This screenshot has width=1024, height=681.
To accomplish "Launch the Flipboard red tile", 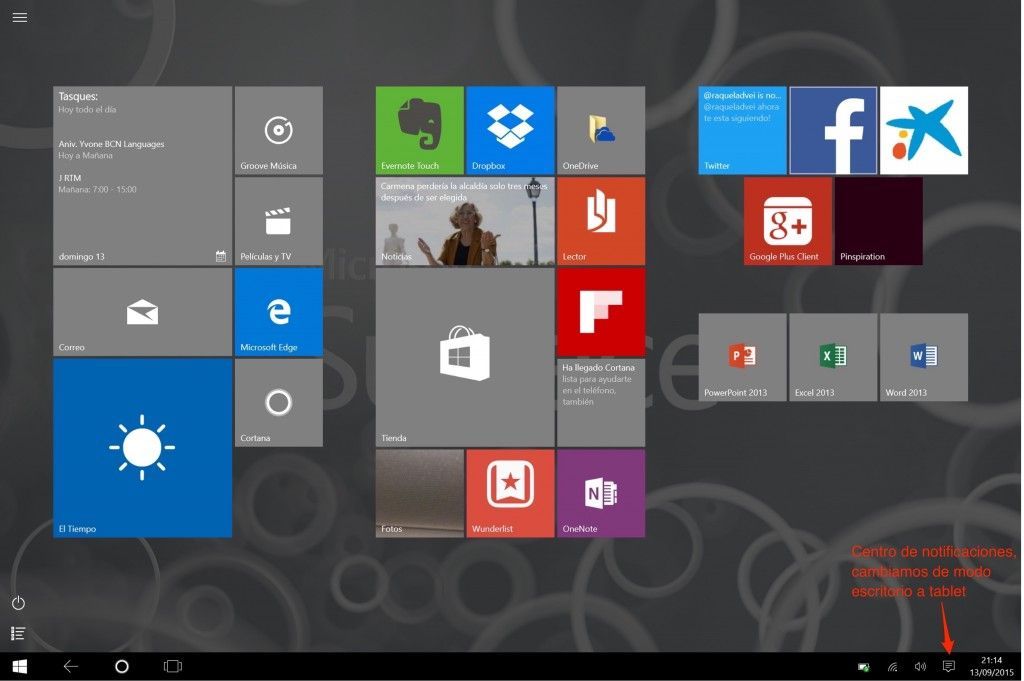I will point(601,312).
